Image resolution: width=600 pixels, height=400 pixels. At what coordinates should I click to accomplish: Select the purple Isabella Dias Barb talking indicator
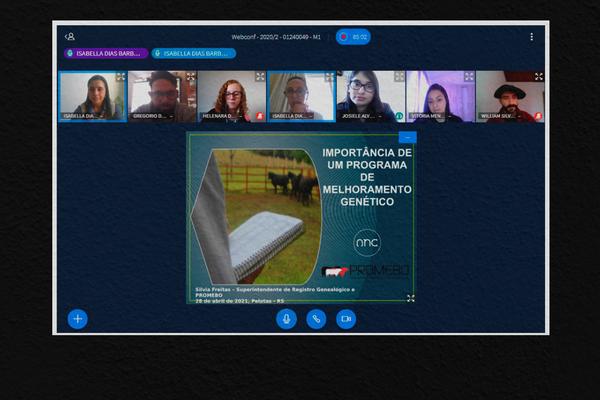pos(106,54)
